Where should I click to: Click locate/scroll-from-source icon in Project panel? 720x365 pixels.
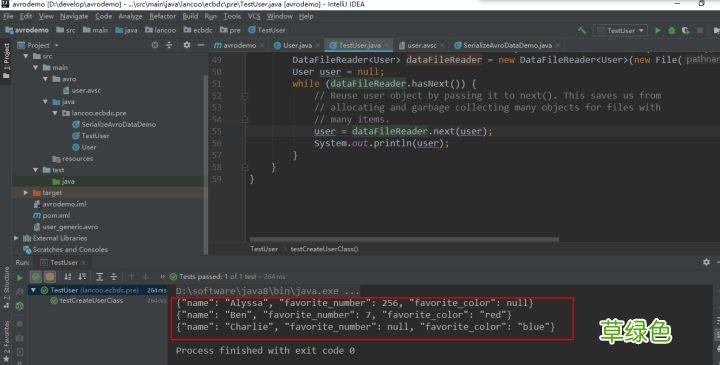point(155,45)
